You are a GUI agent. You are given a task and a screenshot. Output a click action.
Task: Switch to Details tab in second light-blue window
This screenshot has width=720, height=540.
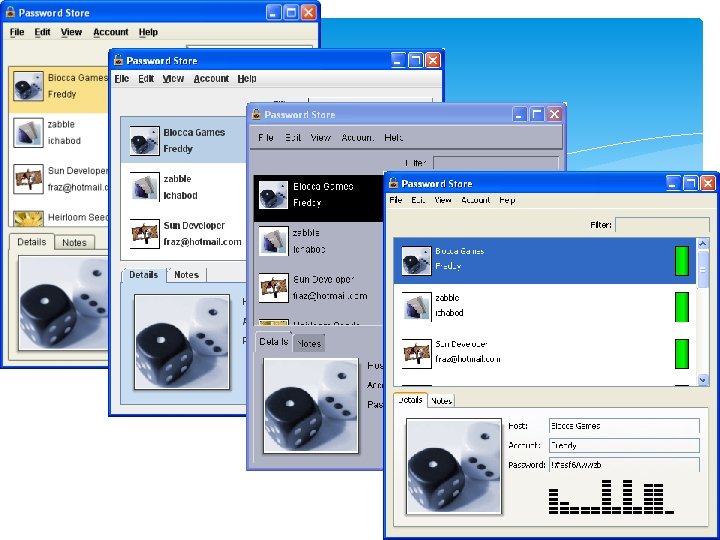point(144,275)
